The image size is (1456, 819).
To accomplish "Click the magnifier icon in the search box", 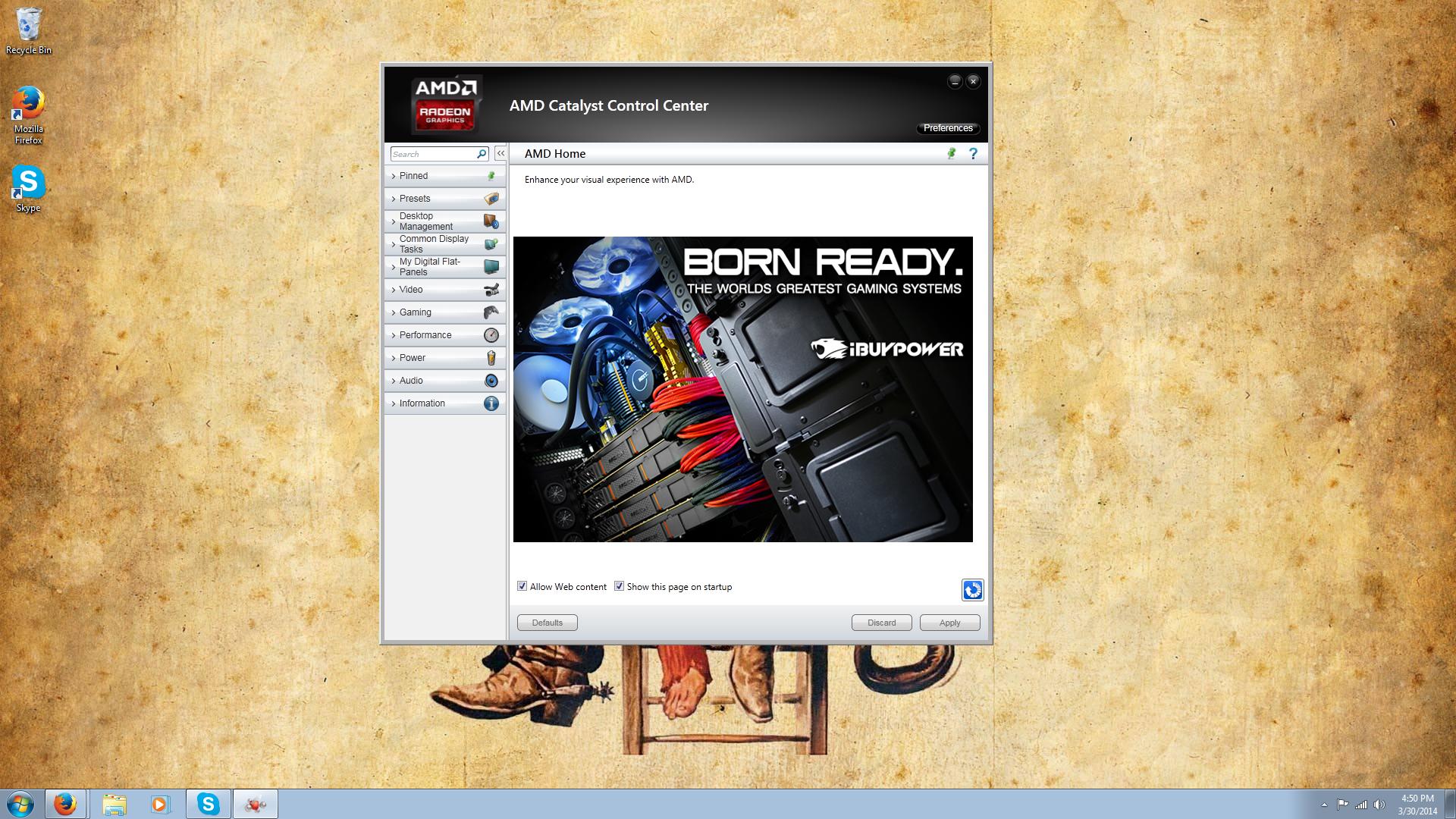I will pyautogui.click(x=481, y=154).
